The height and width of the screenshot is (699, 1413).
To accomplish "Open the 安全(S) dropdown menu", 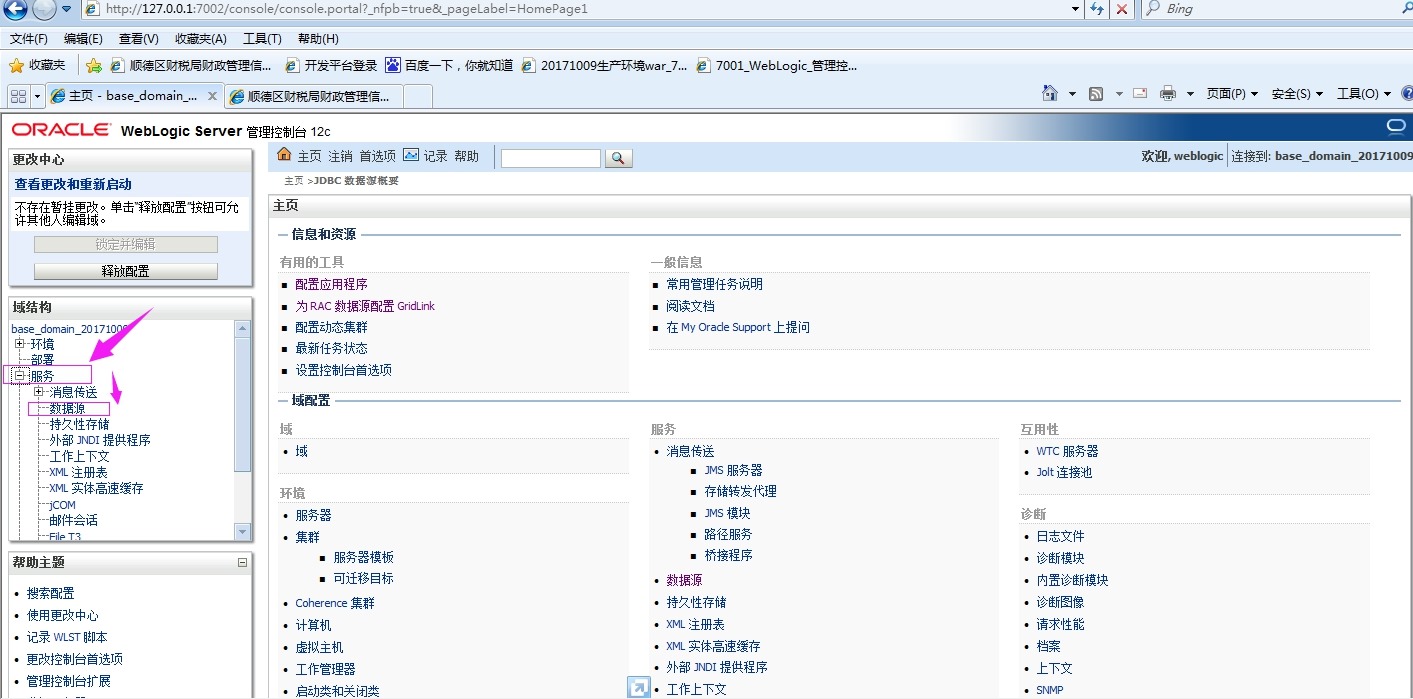I will click(1297, 94).
